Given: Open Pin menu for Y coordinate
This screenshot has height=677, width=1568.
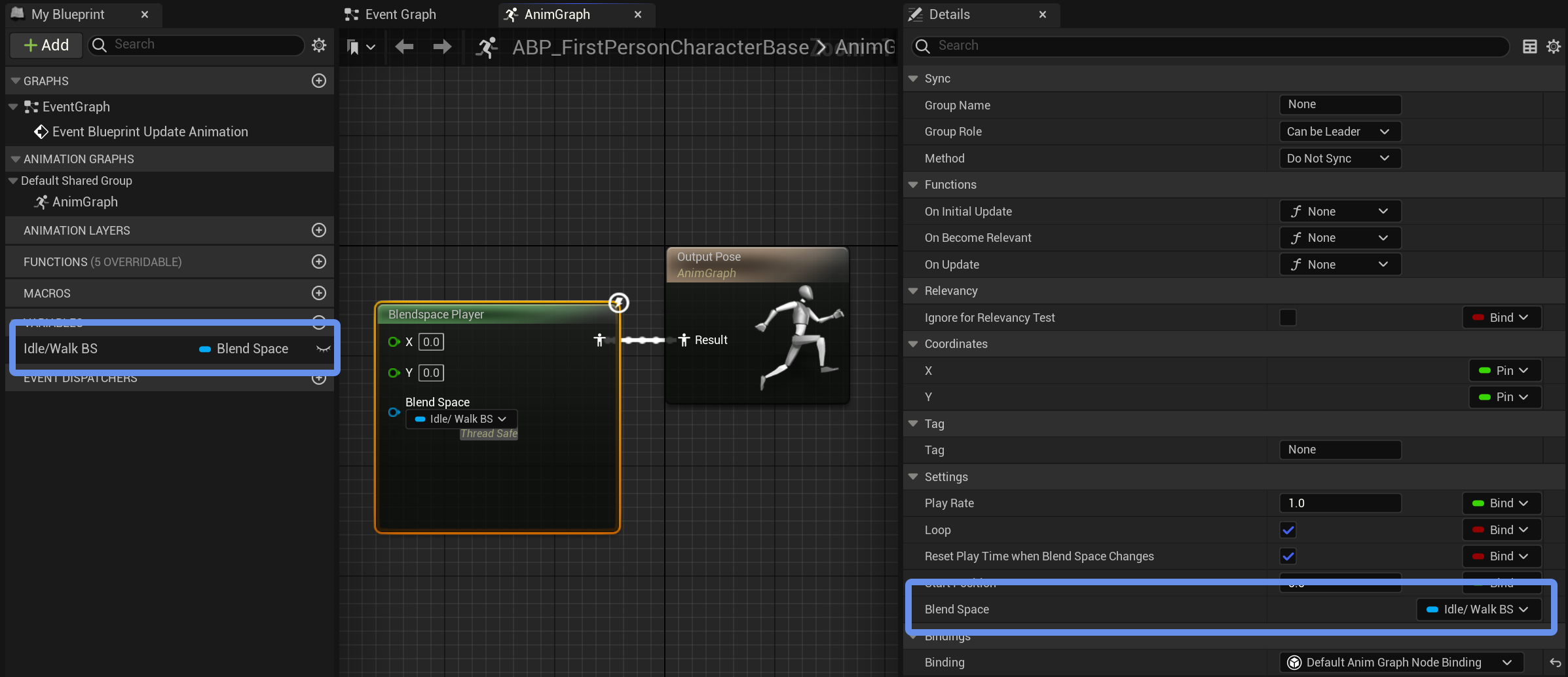Looking at the screenshot, I should pos(1504,397).
